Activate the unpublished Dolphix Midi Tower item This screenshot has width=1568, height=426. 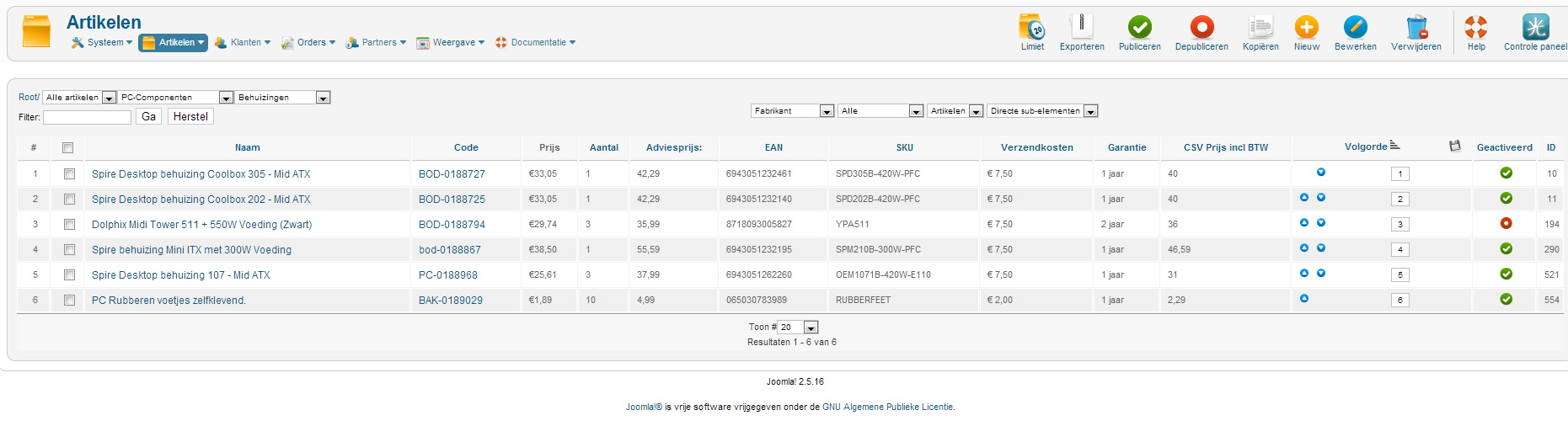[x=1506, y=224]
